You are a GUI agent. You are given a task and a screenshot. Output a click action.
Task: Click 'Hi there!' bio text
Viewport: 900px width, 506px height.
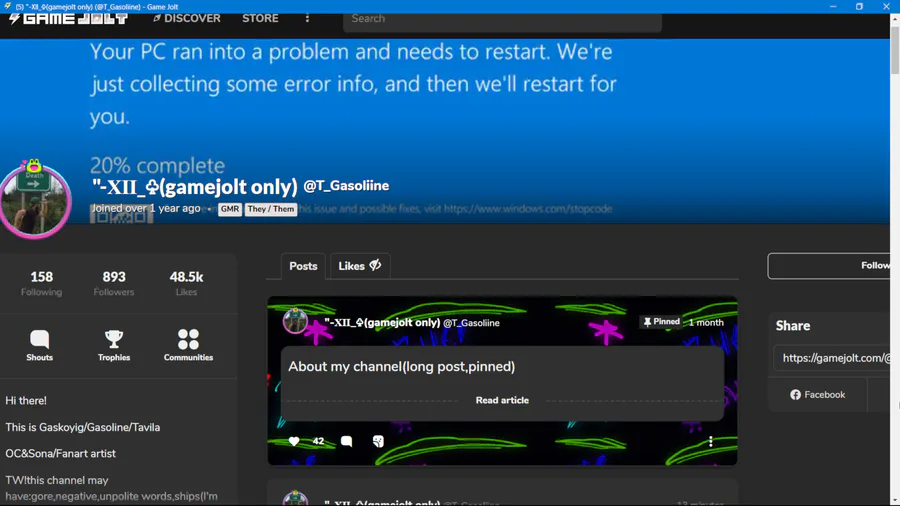pyautogui.click(x=26, y=400)
